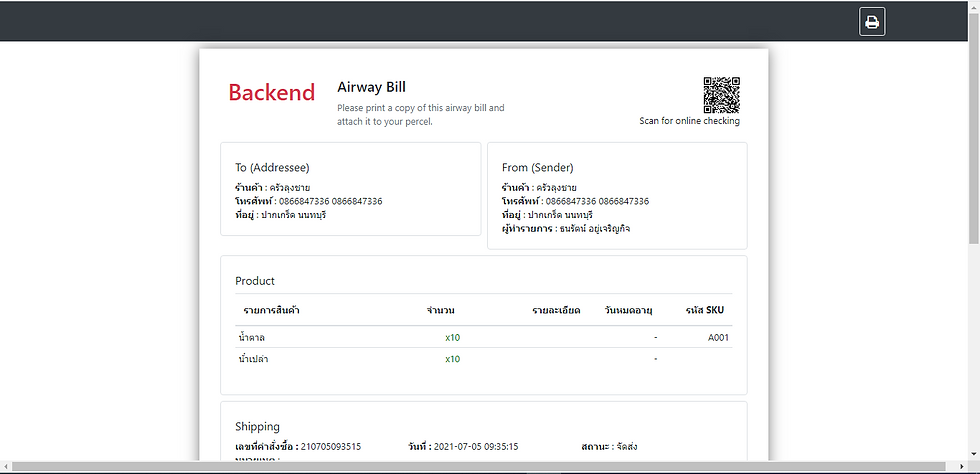This screenshot has width=980, height=474.
Task: Select the addressee phone number line
Action: [x=309, y=201]
